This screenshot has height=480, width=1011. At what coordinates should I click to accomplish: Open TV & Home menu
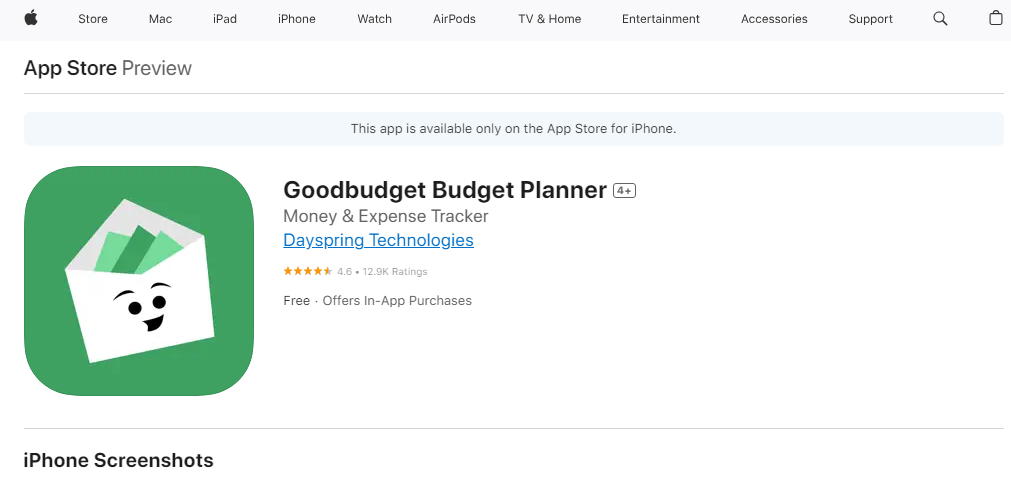(549, 19)
